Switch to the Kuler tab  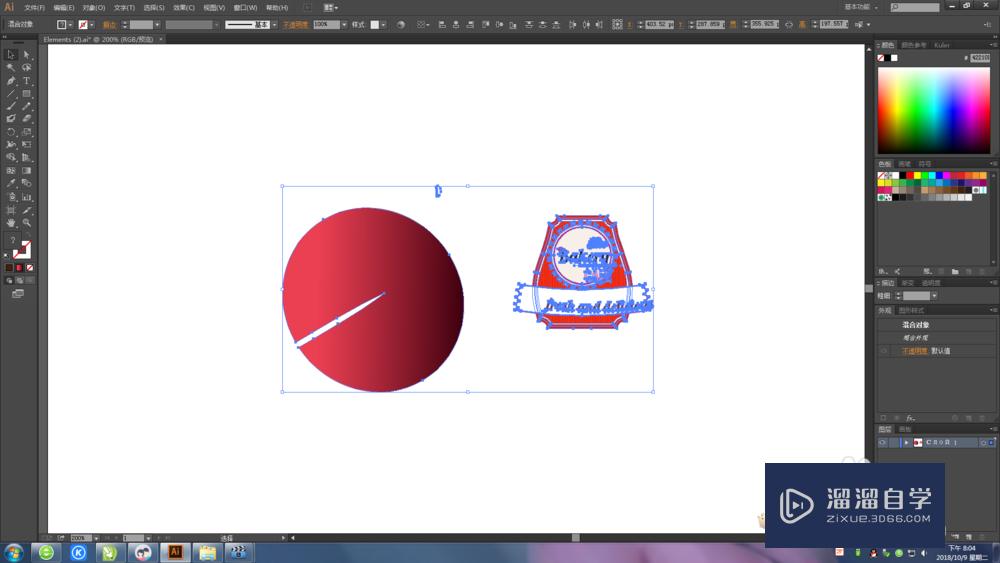point(942,45)
